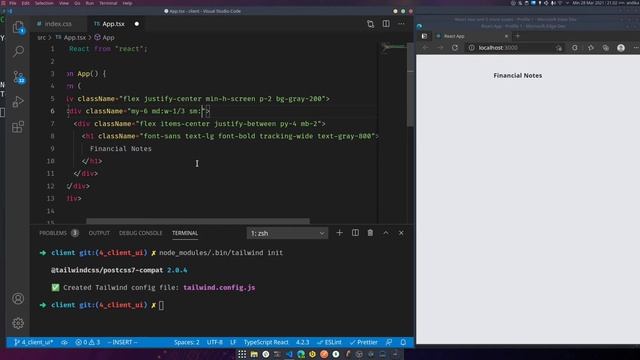Select the TERMINAL panel tab
640x360 pixels.
tap(185, 233)
